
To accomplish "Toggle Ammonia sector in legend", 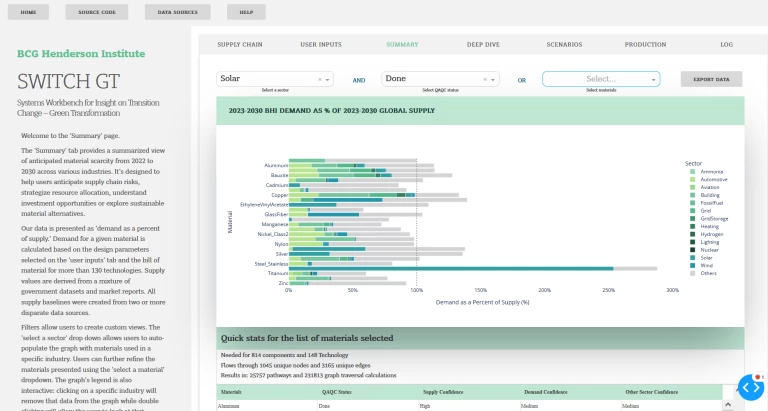I will 711,171.
